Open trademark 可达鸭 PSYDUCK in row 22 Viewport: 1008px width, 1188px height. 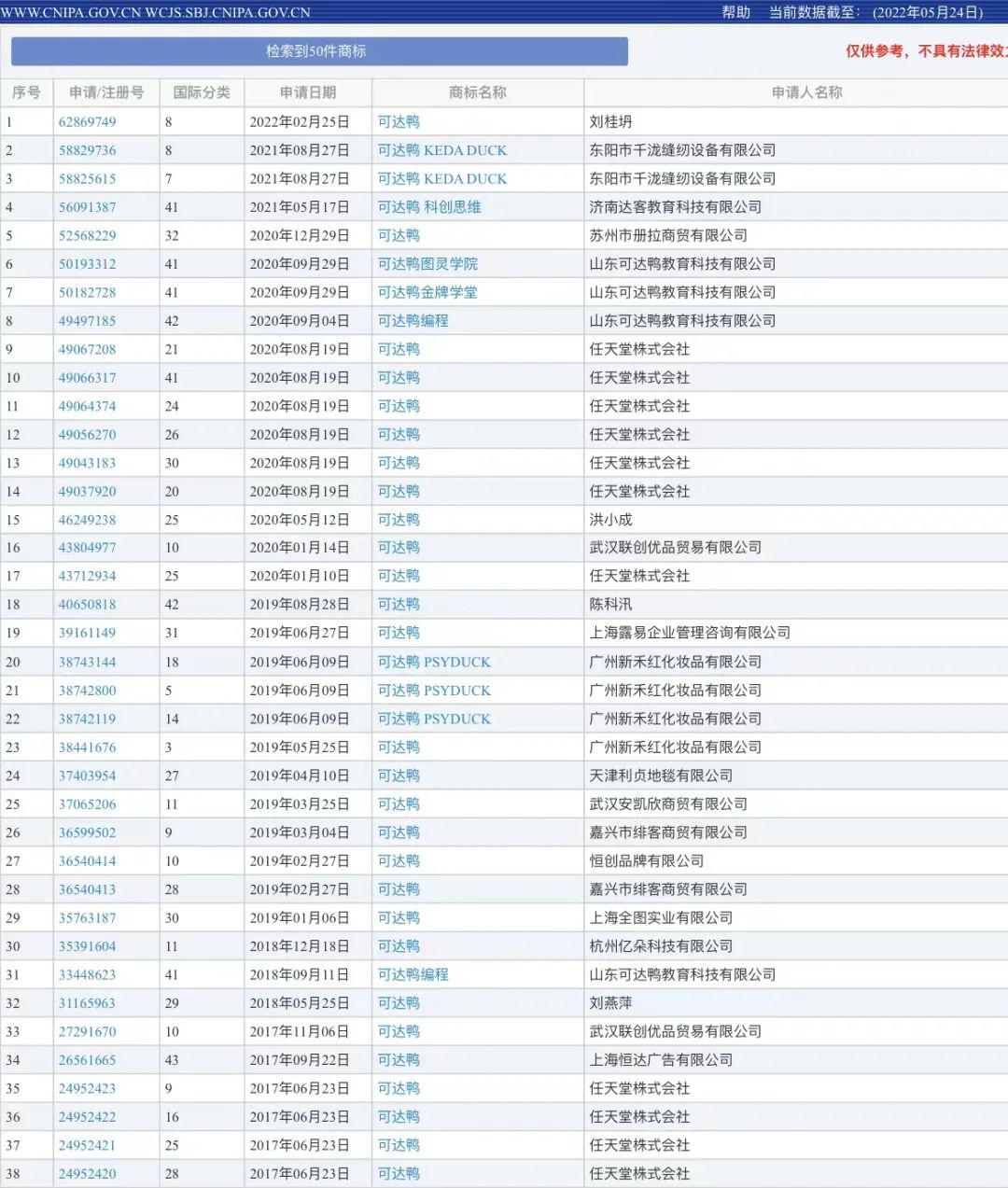pyautogui.click(x=434, y=720)
